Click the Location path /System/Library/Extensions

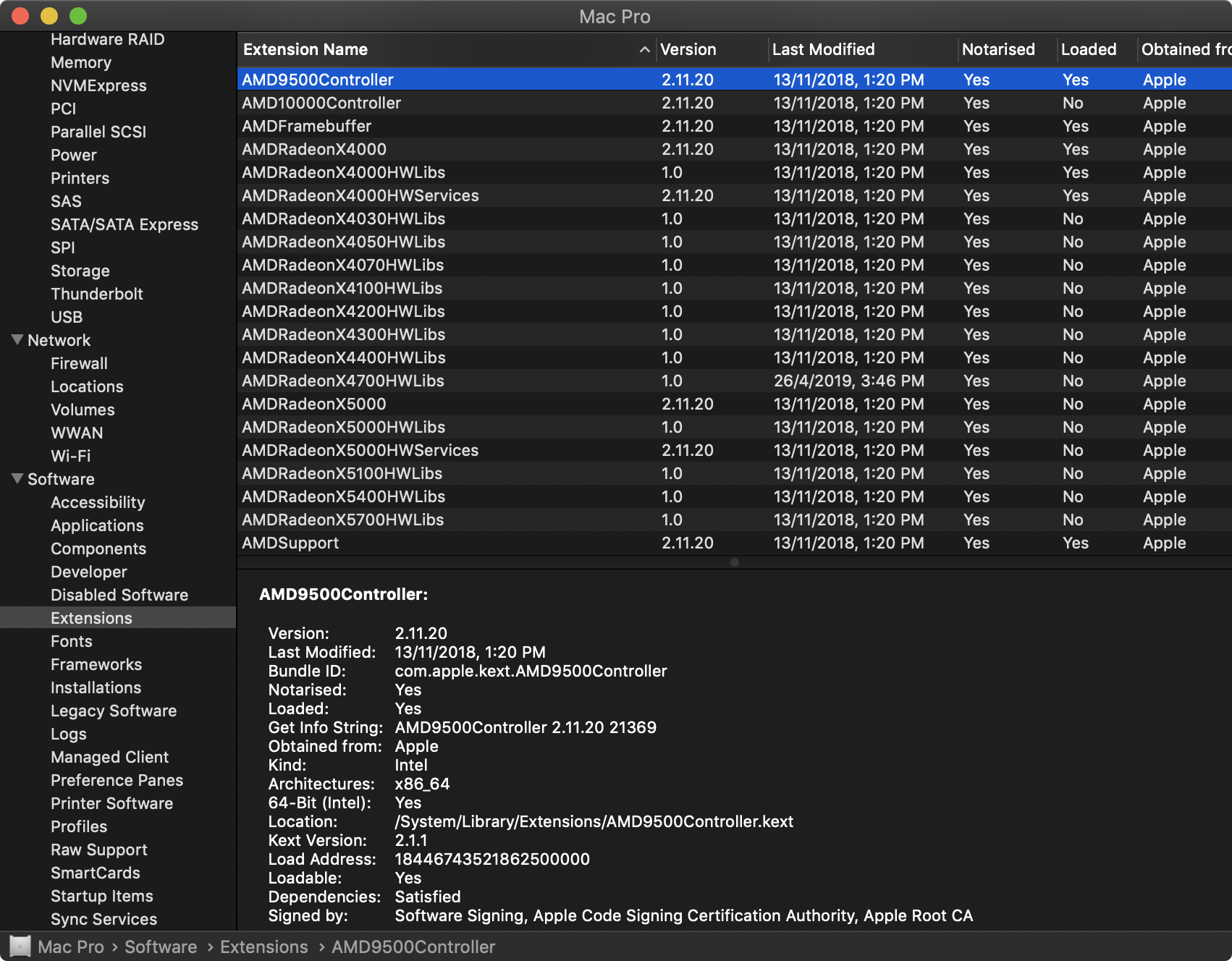pyautogui.click(x=594, y=821)
